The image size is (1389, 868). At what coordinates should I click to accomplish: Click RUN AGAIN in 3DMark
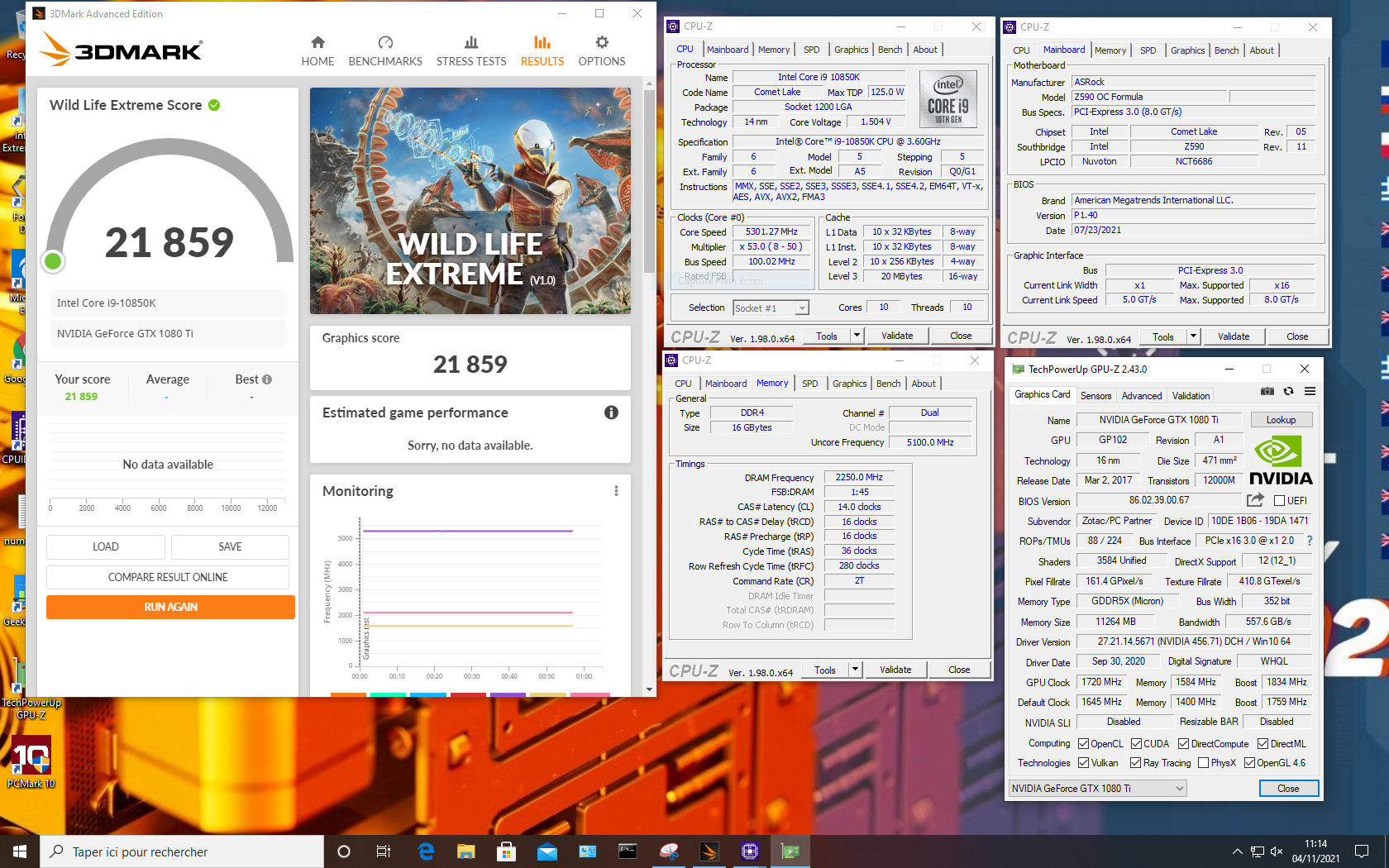pyautogui.click(x=170, y=607)
